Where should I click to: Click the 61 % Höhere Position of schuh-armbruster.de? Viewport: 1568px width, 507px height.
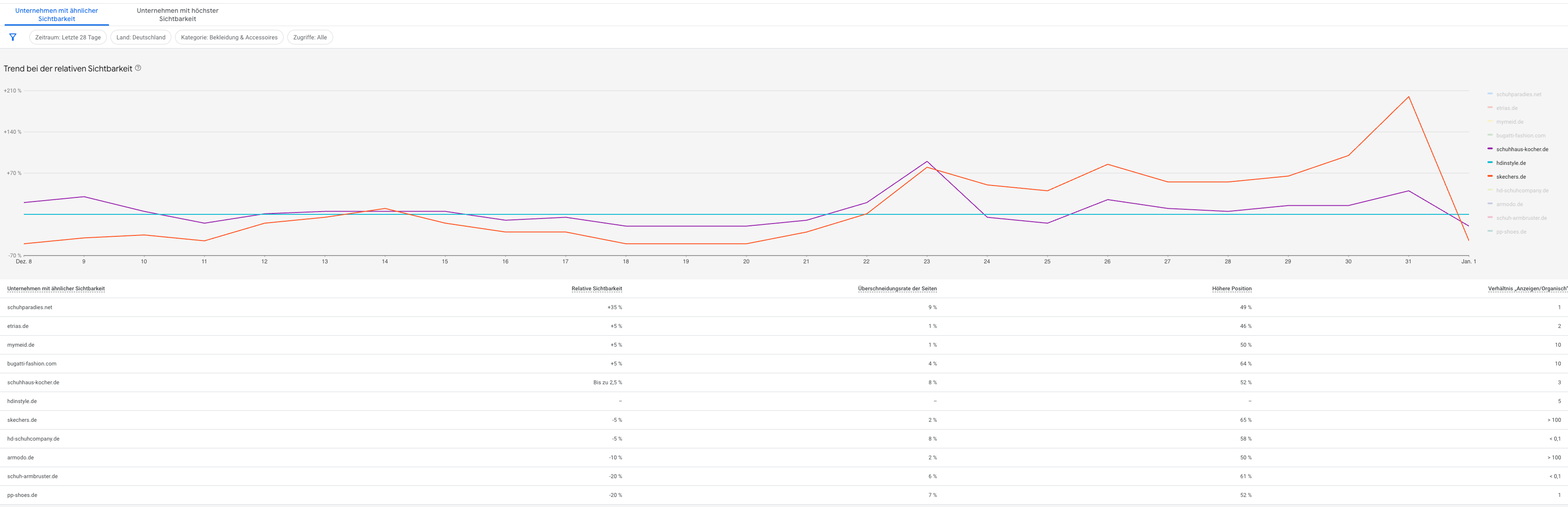[1246, 477]
